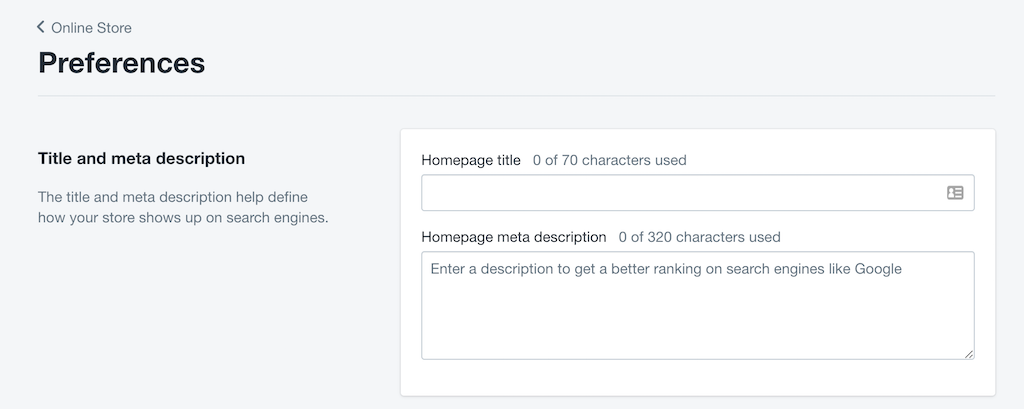
Task: Focus the Homepage title input field
Action: click(697, 193)
